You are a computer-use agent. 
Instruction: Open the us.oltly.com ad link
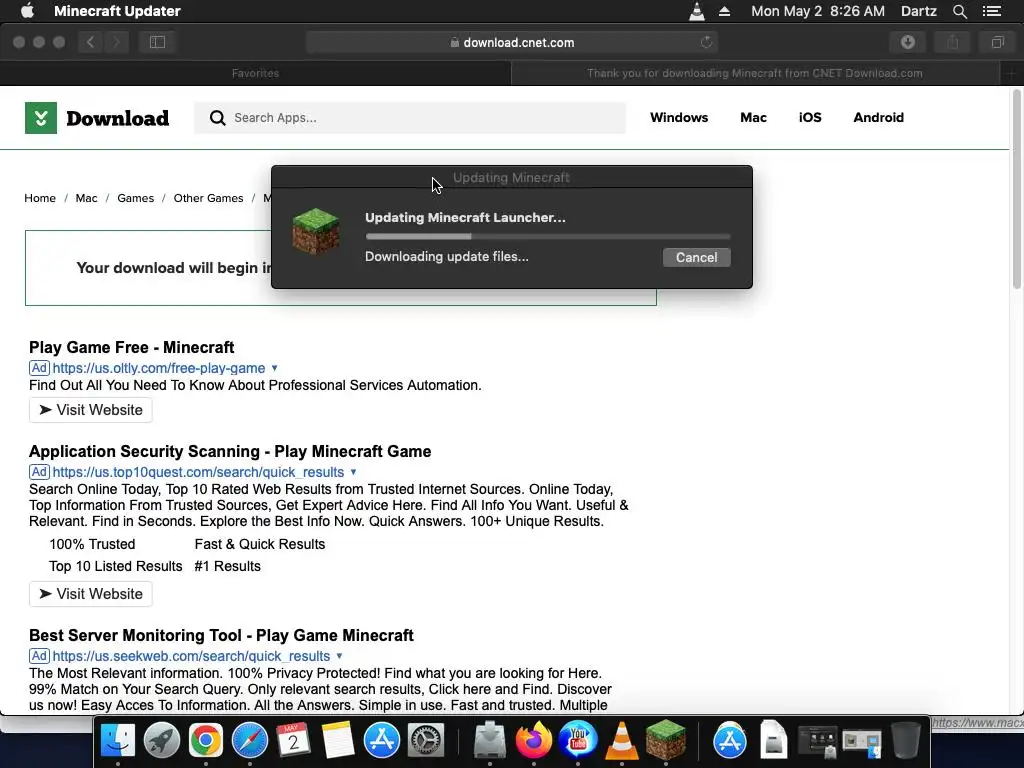pyautogui.click(x=159, y=368)
